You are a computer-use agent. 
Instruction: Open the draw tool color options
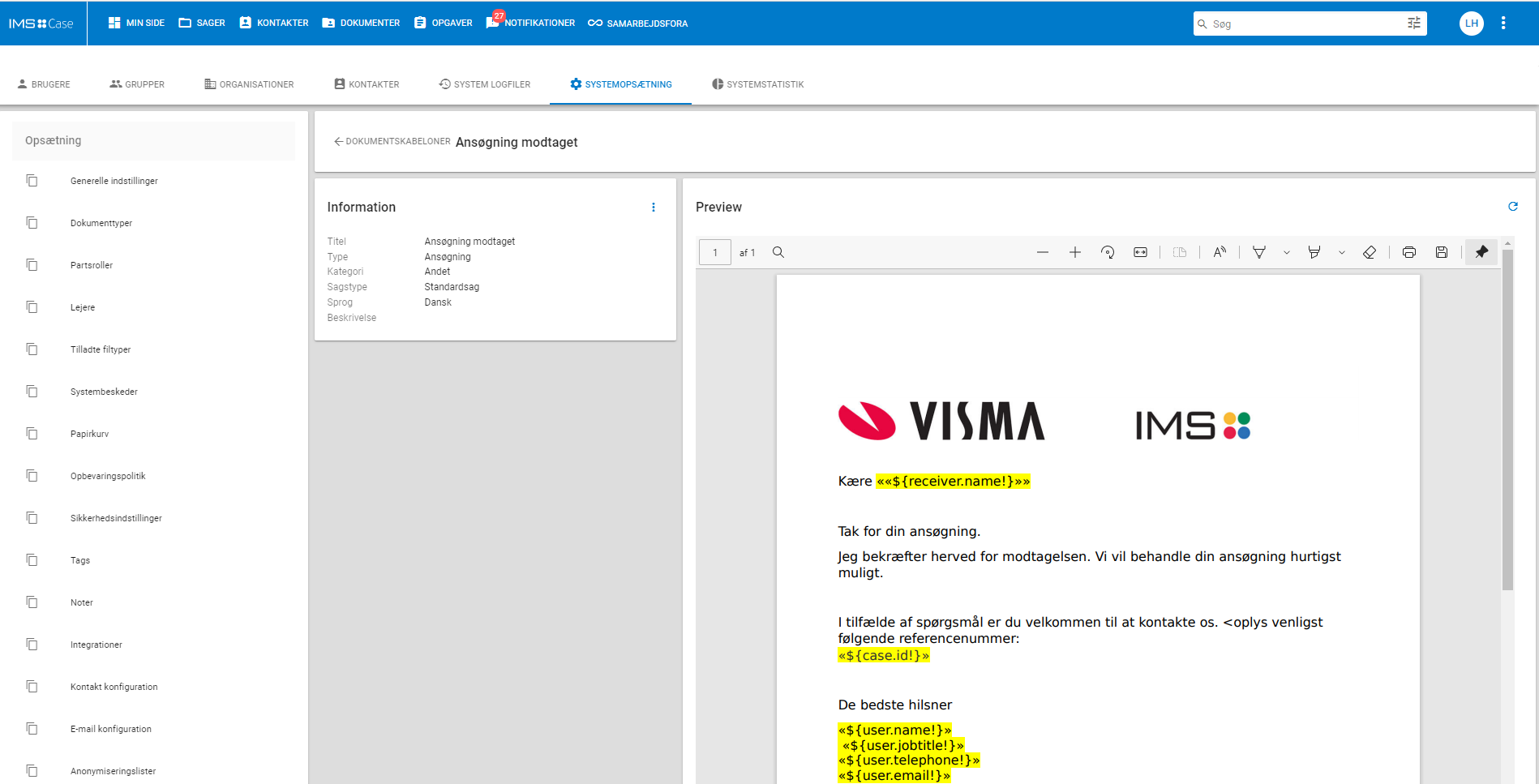(x=1287, y=252)
